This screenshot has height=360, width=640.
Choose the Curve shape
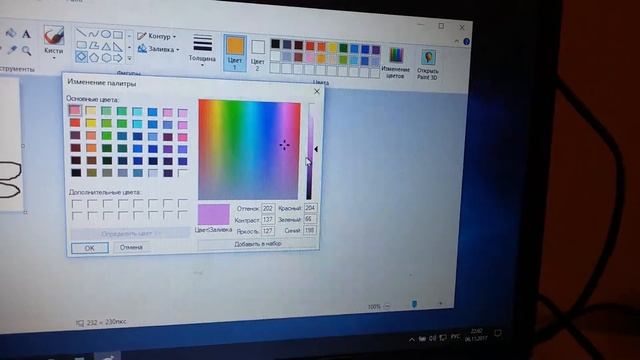(x=94, y=33)
